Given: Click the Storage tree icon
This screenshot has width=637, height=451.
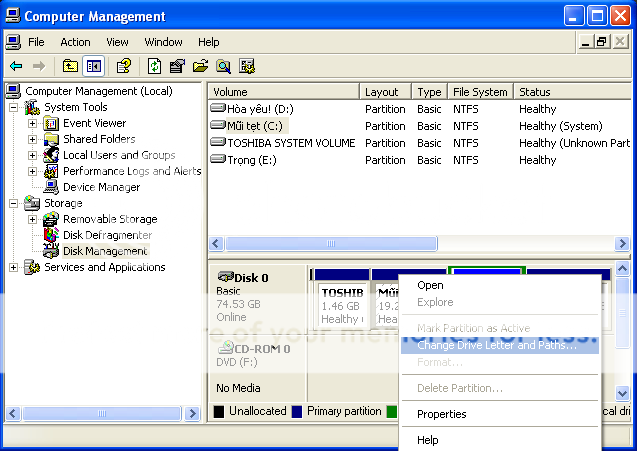Looking at the screenshot, I should point(32,203).
